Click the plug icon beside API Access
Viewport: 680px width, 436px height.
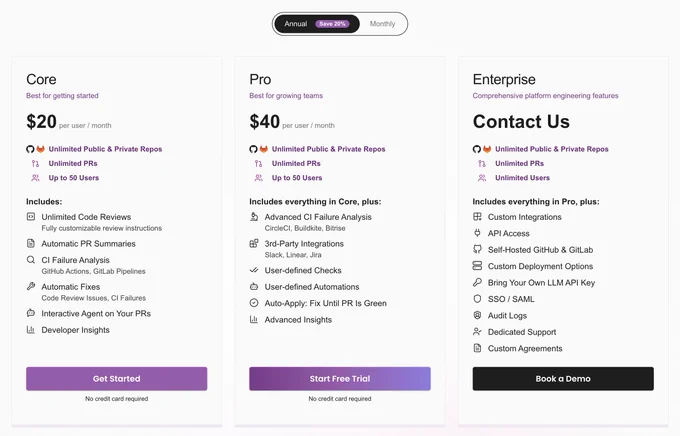(477, 233)
